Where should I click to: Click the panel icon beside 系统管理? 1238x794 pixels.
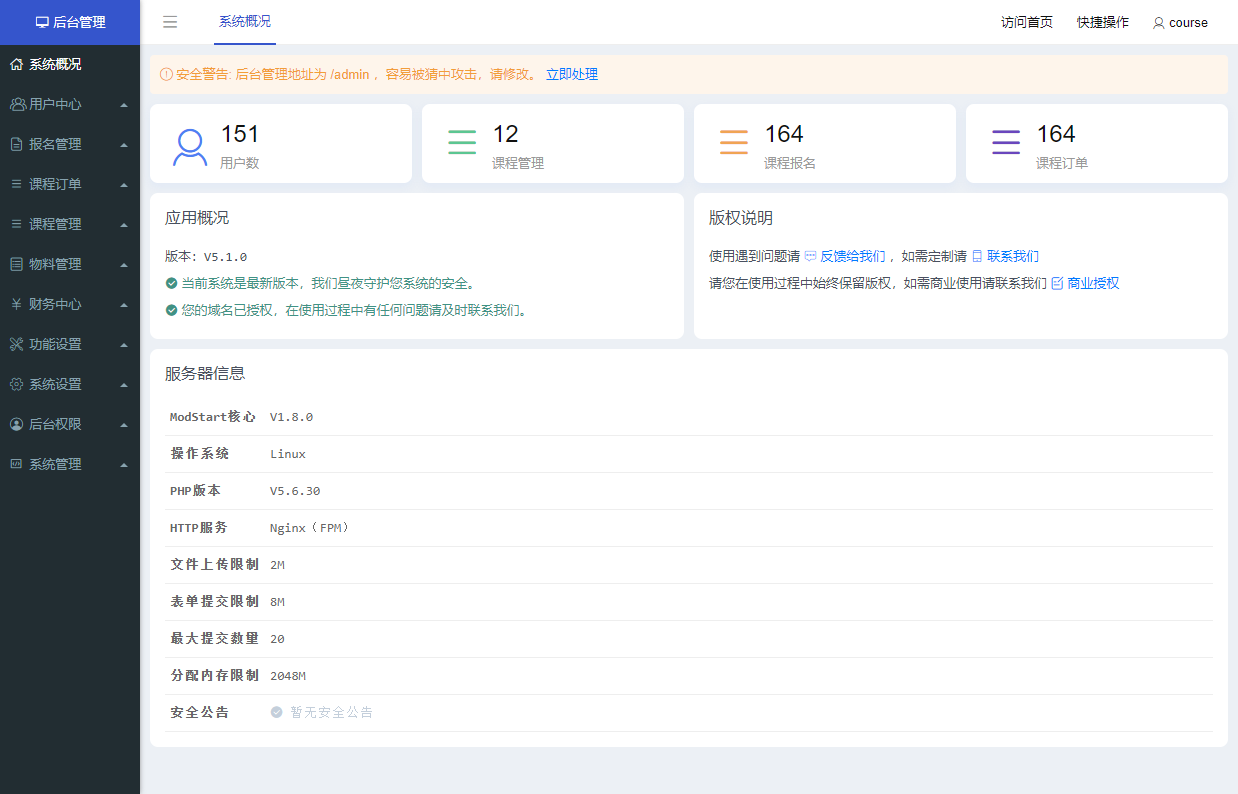tap(17, 464)
